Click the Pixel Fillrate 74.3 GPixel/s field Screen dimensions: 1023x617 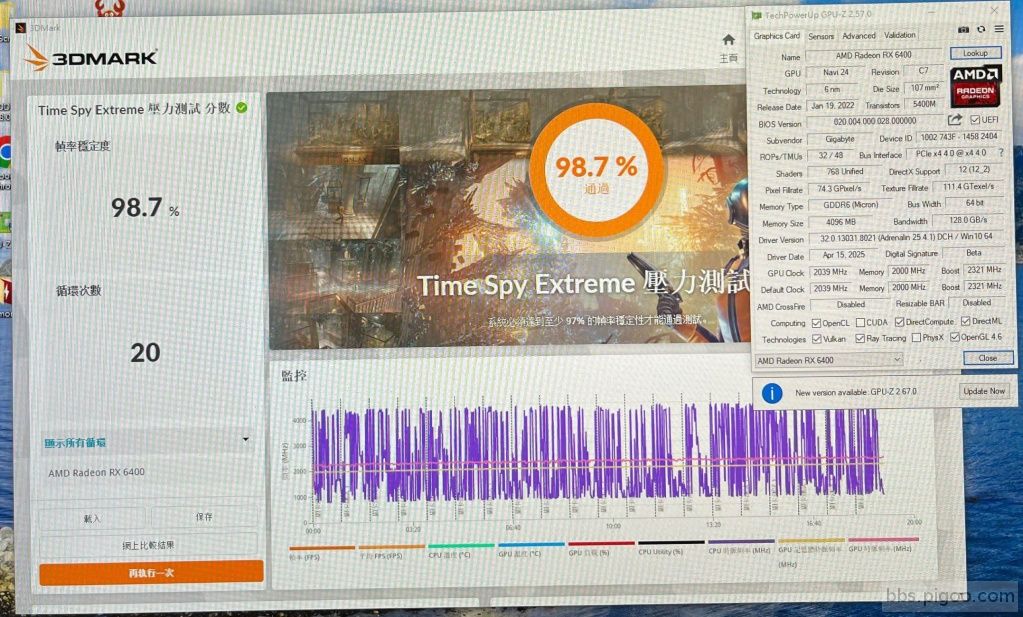point(839,188)
